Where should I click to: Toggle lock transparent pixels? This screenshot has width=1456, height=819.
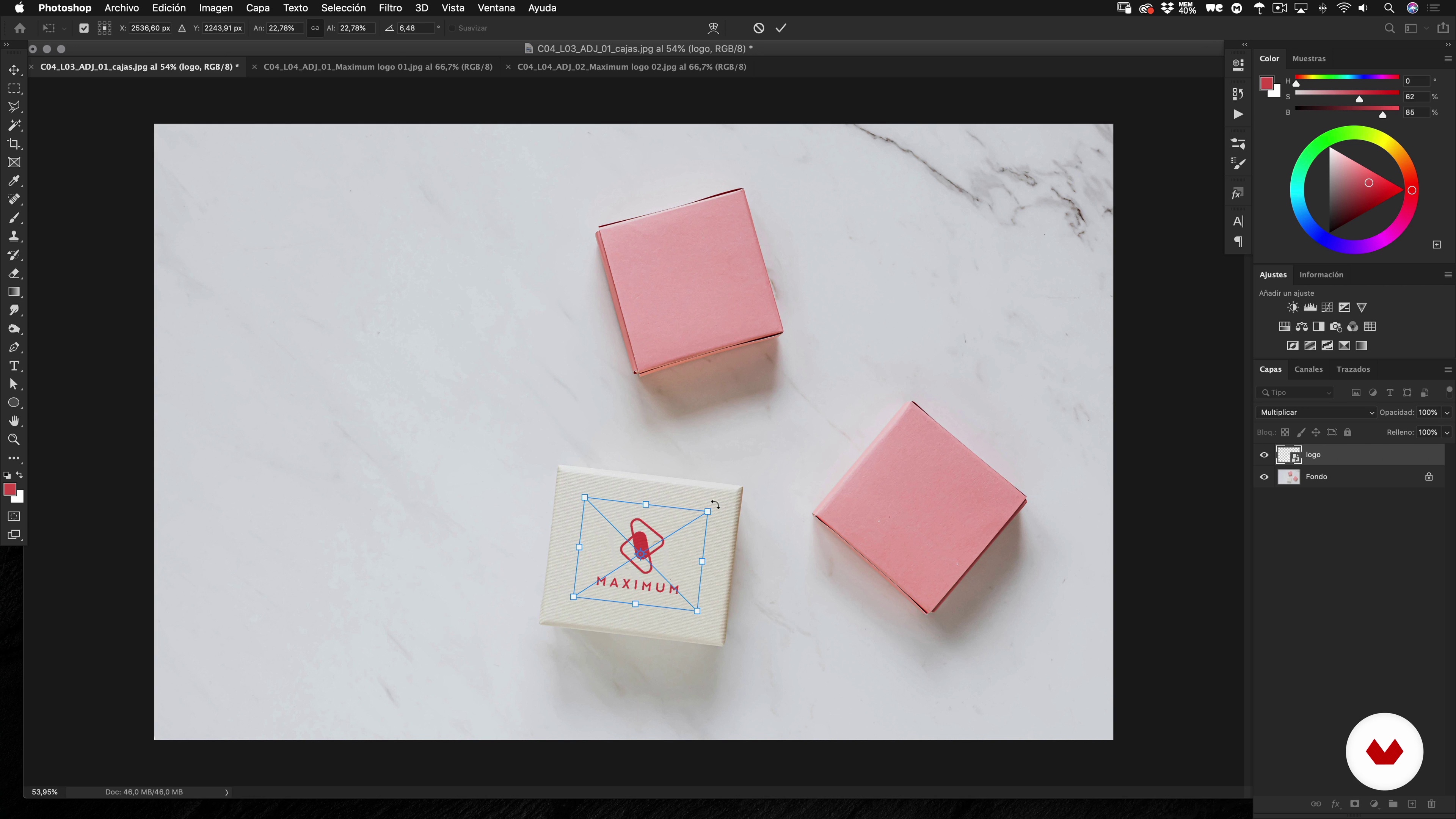point(1285,432)
